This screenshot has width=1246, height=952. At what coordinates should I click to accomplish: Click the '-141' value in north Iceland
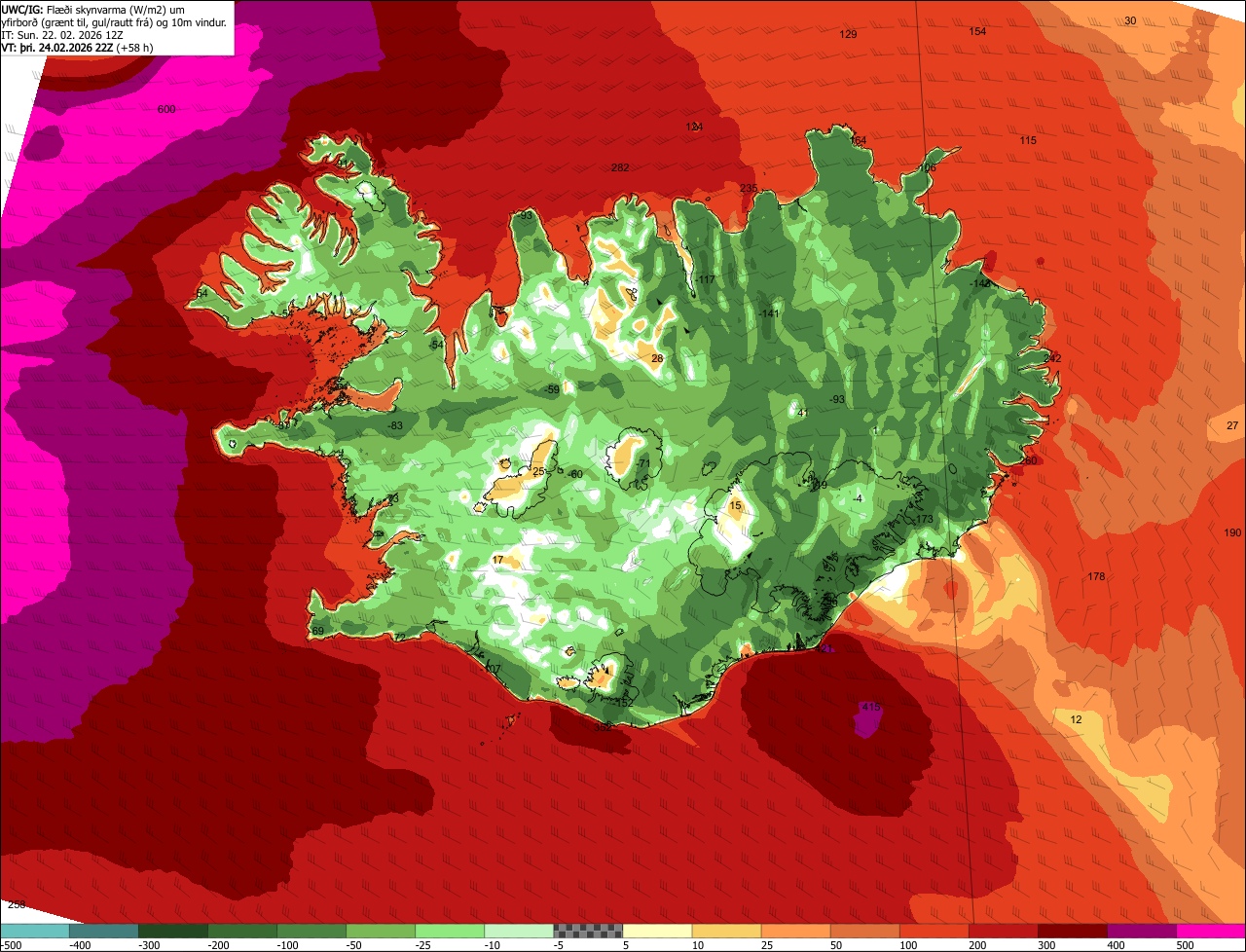769,312
